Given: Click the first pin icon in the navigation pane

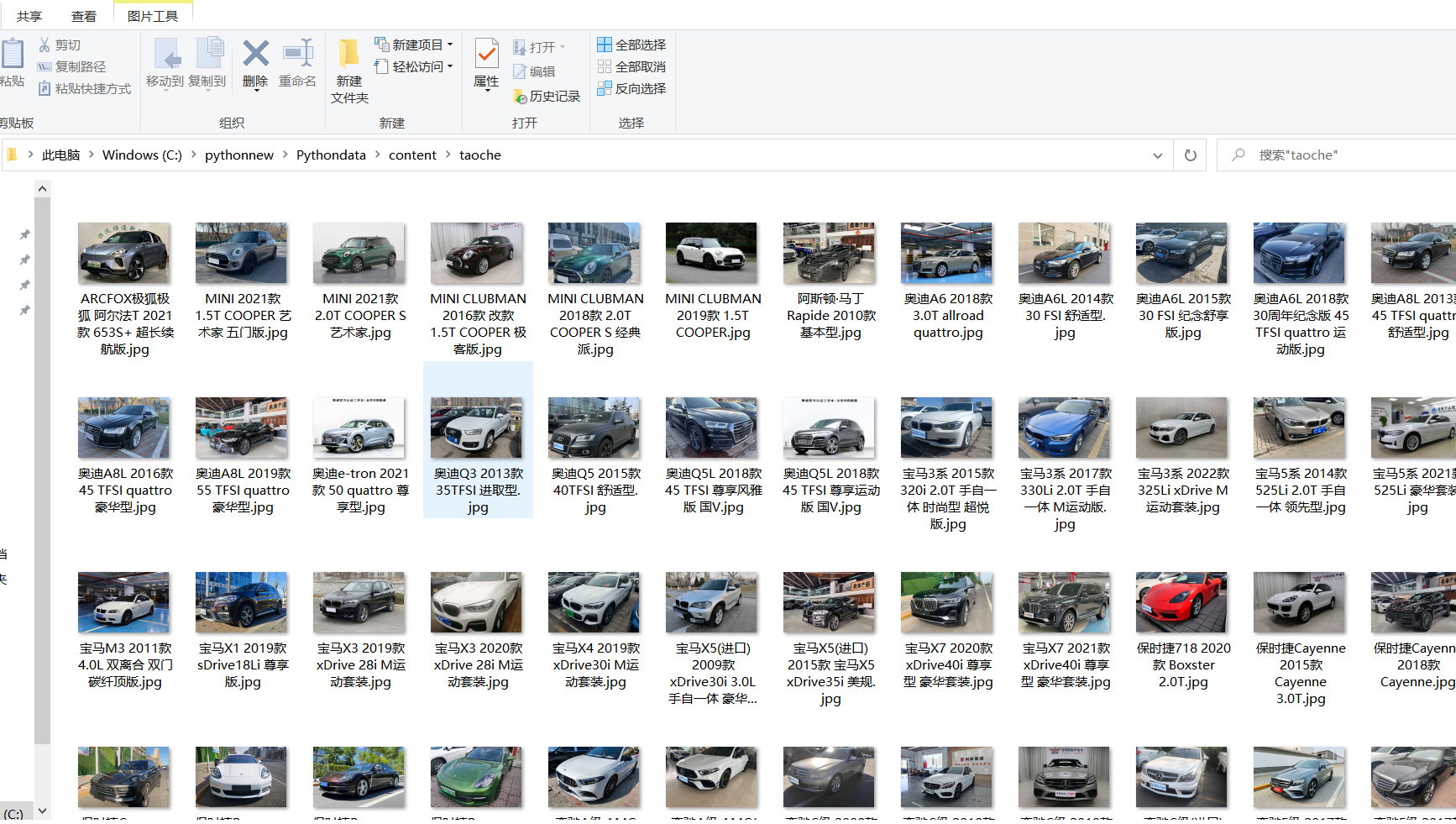Looking at the screenshot, I should click(x=25, y=234).
